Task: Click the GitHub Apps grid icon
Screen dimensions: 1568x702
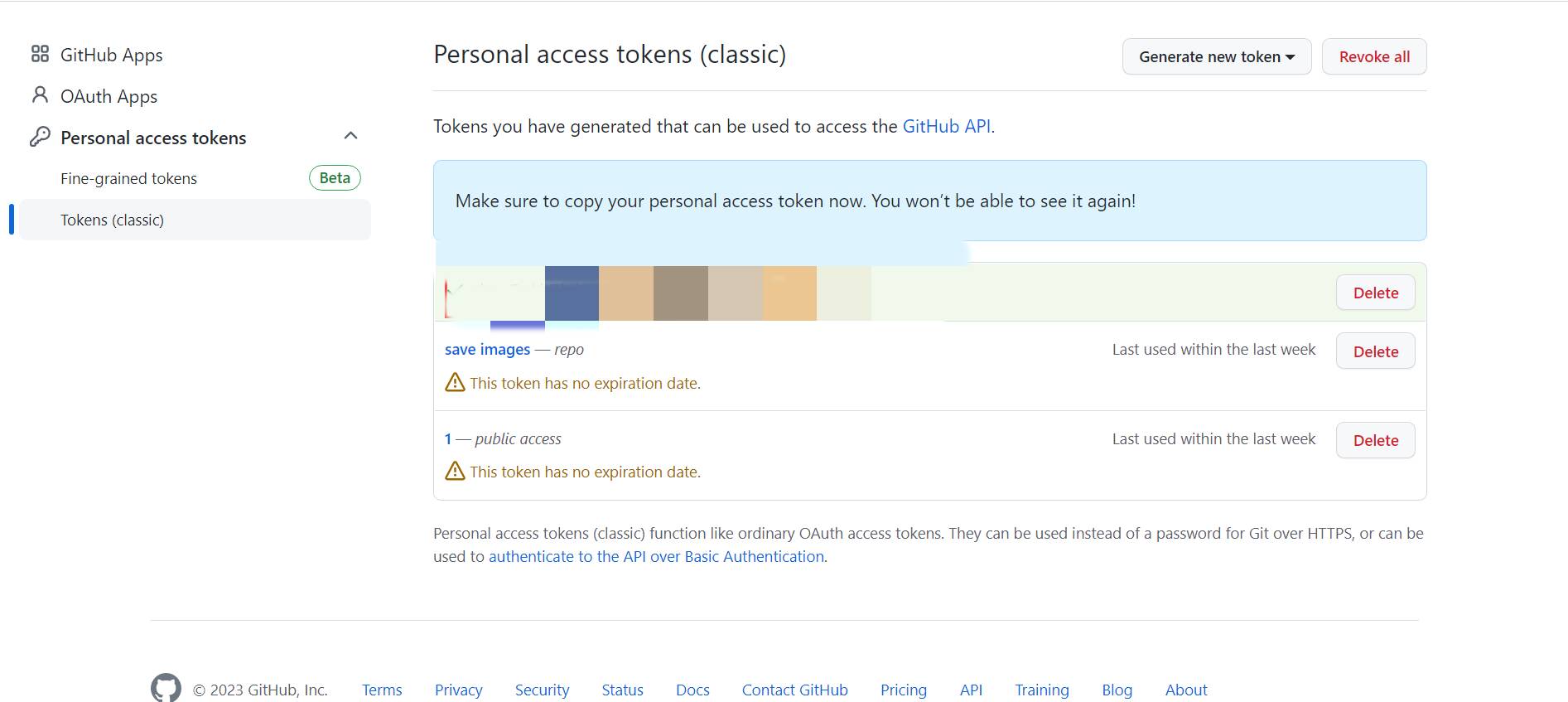Action: 40,54
